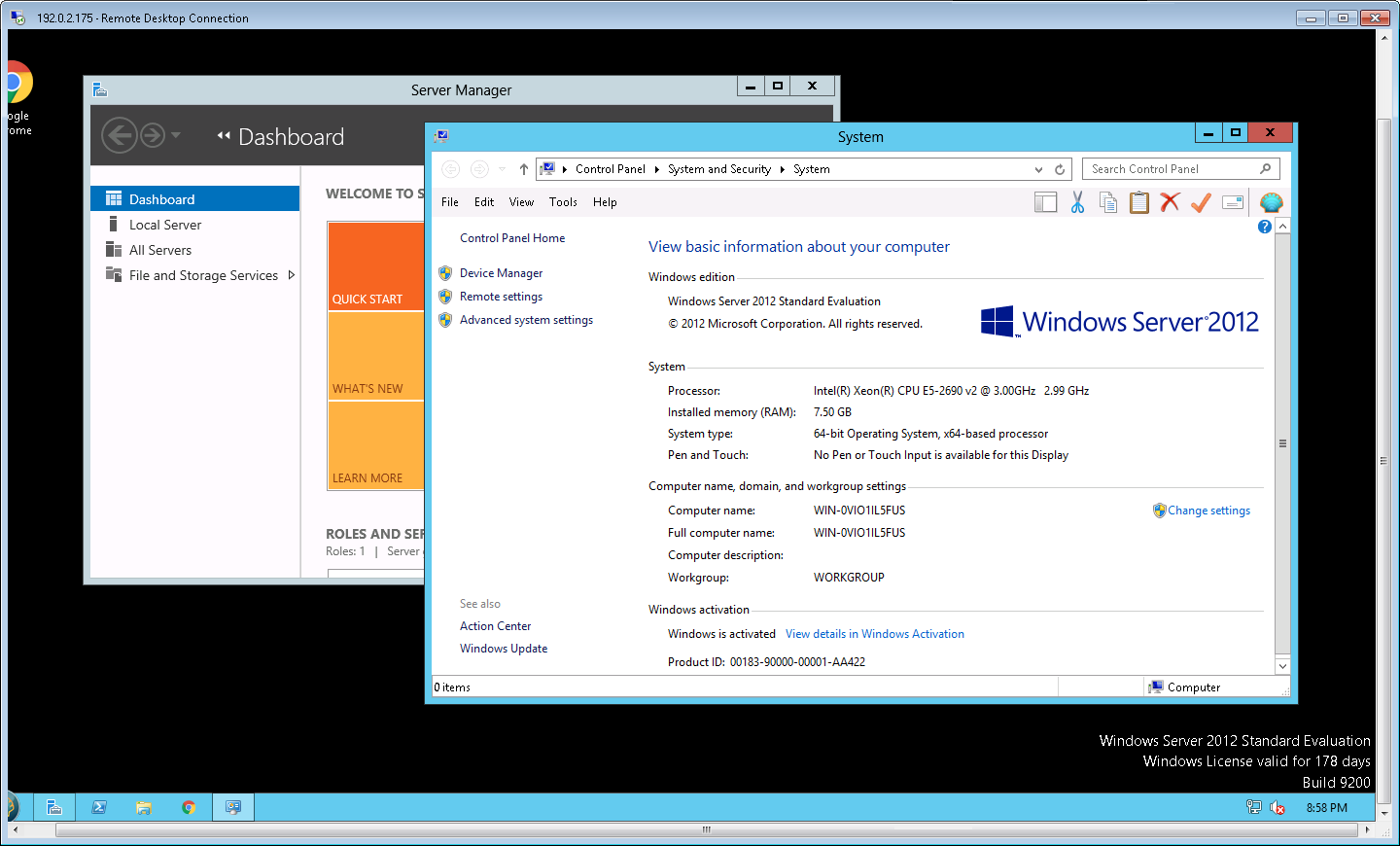Select All Servers in Server Manager

coord(194,250)
